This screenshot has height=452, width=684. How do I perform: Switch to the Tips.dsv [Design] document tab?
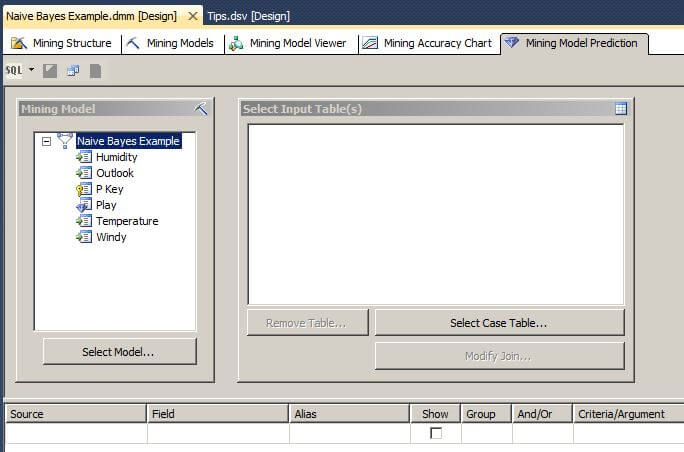tap(248, 16)
